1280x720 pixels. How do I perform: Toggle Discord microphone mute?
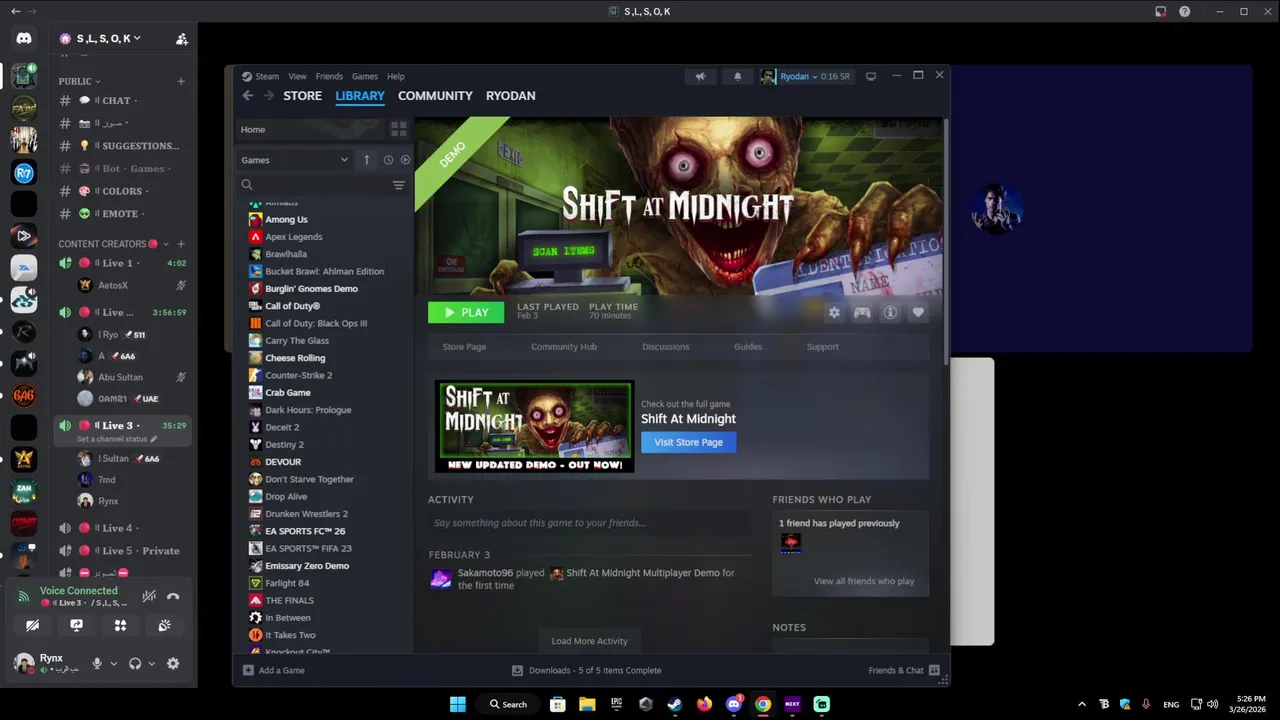pyautogui.click(x=97, y=663)
